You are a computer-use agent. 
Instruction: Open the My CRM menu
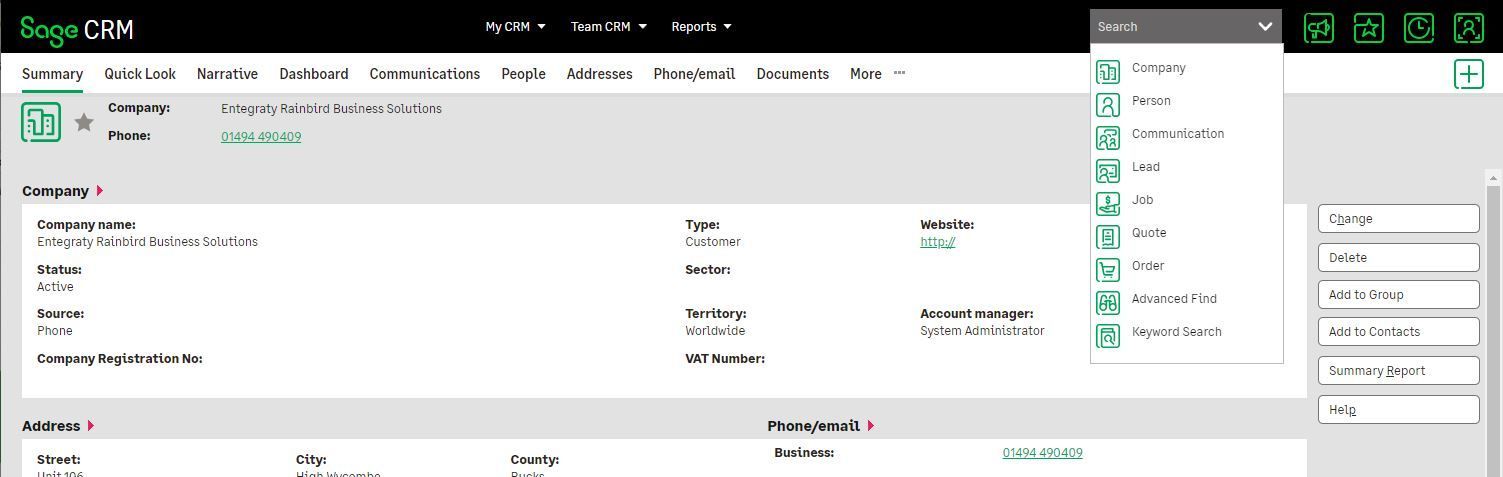[515, 27]
